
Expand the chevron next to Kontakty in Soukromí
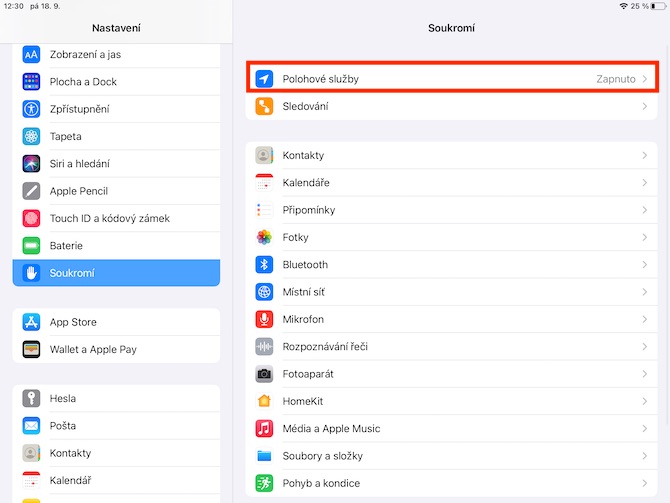coord(644,156)
